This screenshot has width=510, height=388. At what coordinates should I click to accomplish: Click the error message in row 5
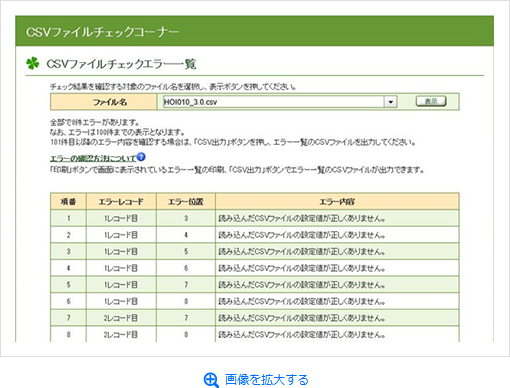point(302,285)
